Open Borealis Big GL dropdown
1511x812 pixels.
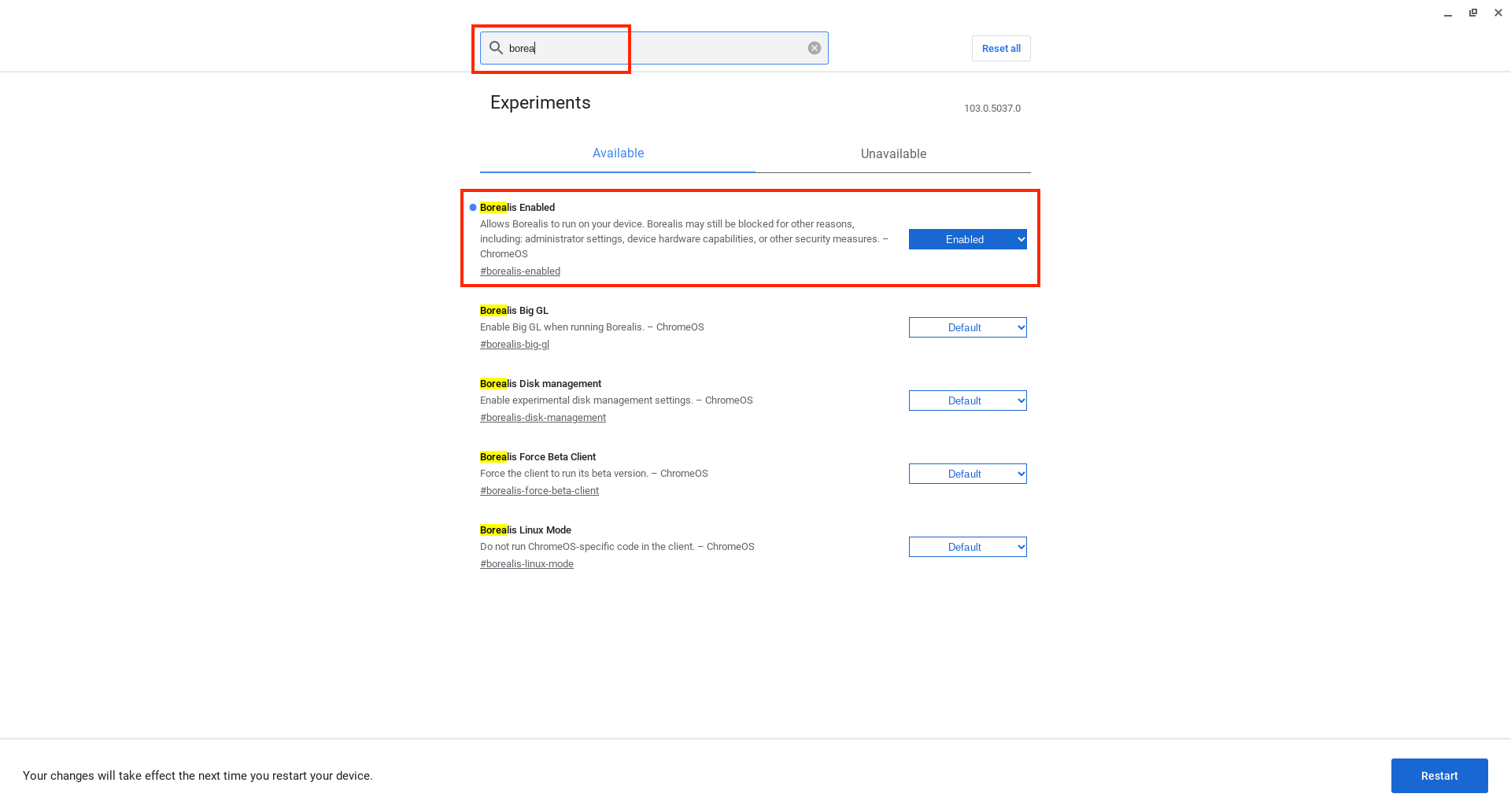point(968,327)
